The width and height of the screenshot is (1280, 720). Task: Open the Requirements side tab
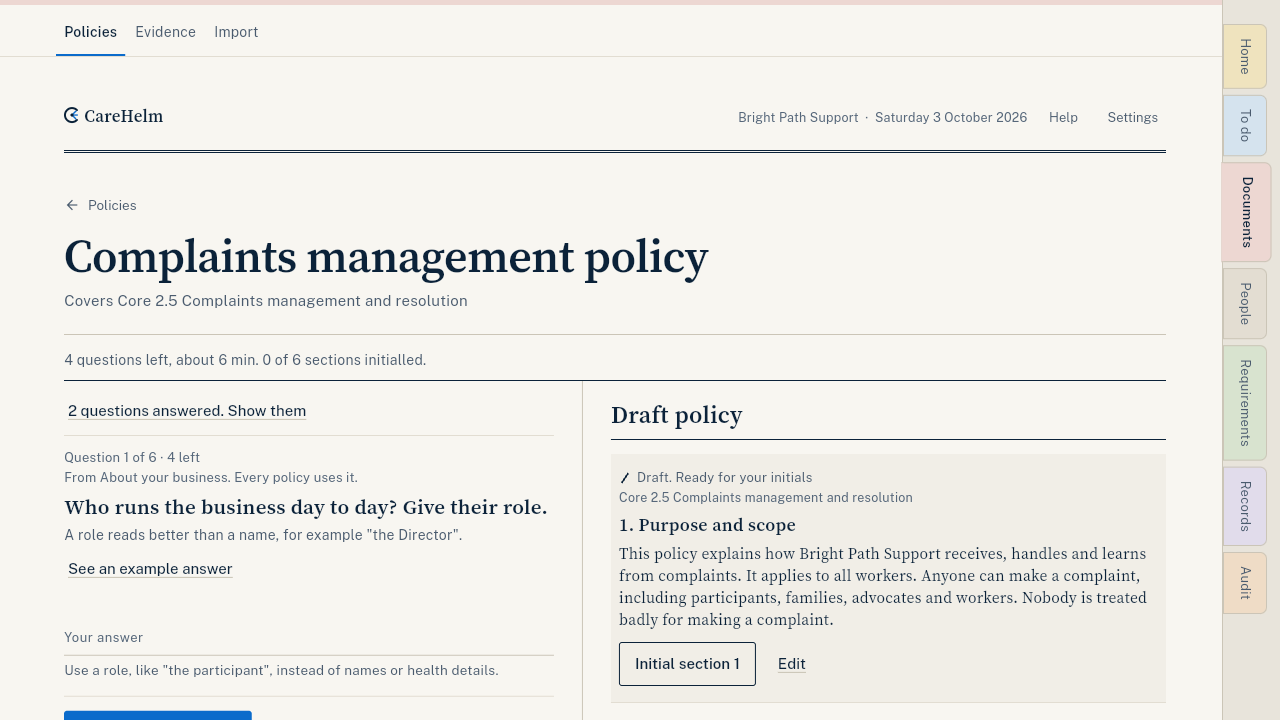(x=1245, y=403)
